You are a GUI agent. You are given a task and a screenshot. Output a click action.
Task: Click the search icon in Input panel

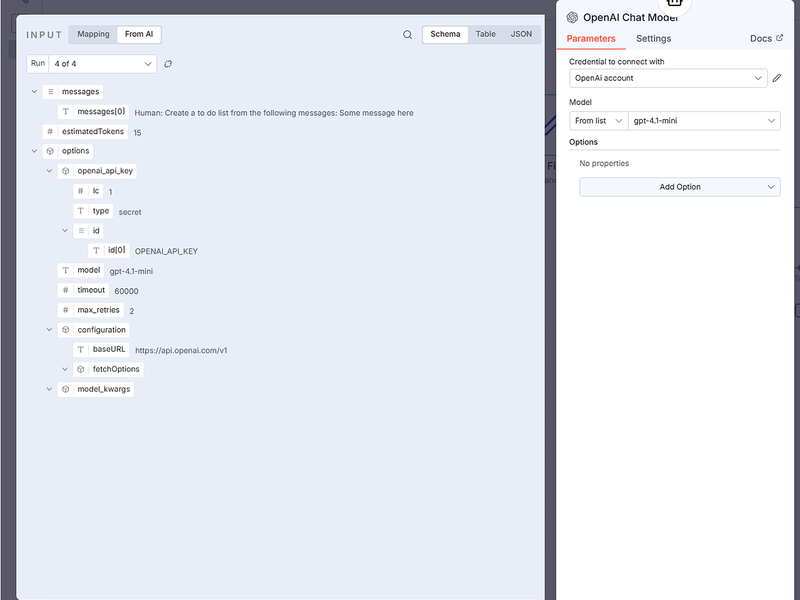[x=407, y=35]
